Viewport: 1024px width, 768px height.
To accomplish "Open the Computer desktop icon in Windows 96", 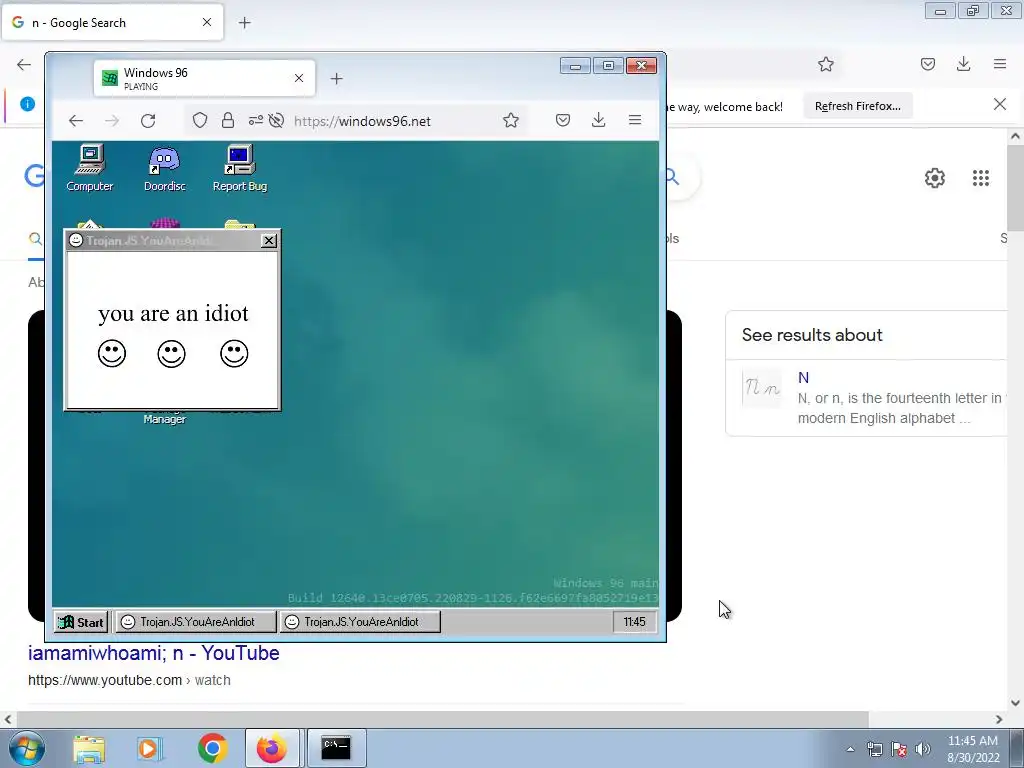I will [x=89, y=168].
